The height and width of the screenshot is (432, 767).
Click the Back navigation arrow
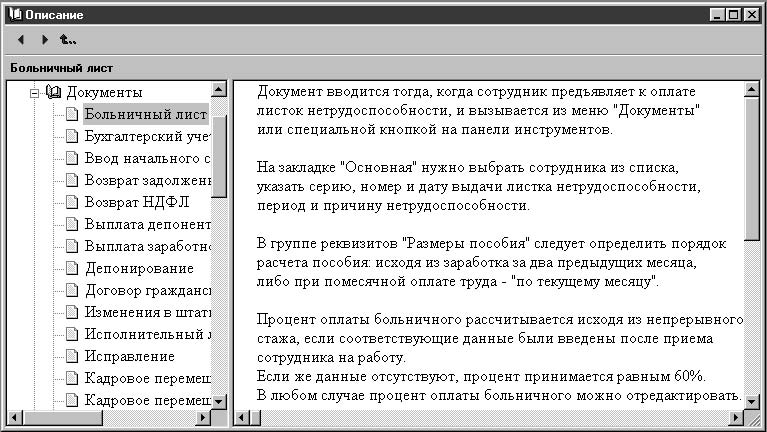click(x=21, y=40)
